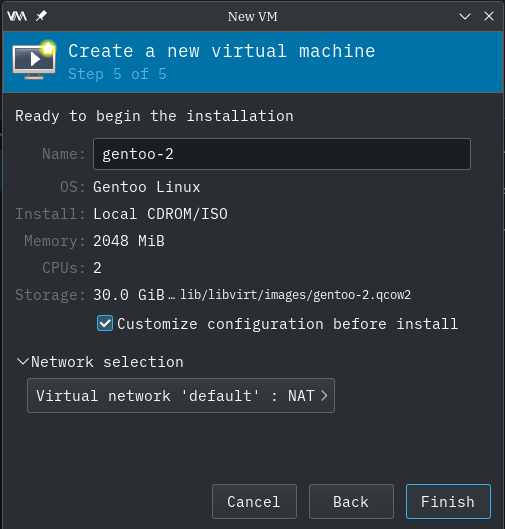Pin the window with the pushpin icon
This screenshot has height=529, width=505.
[x=41, y=16]
